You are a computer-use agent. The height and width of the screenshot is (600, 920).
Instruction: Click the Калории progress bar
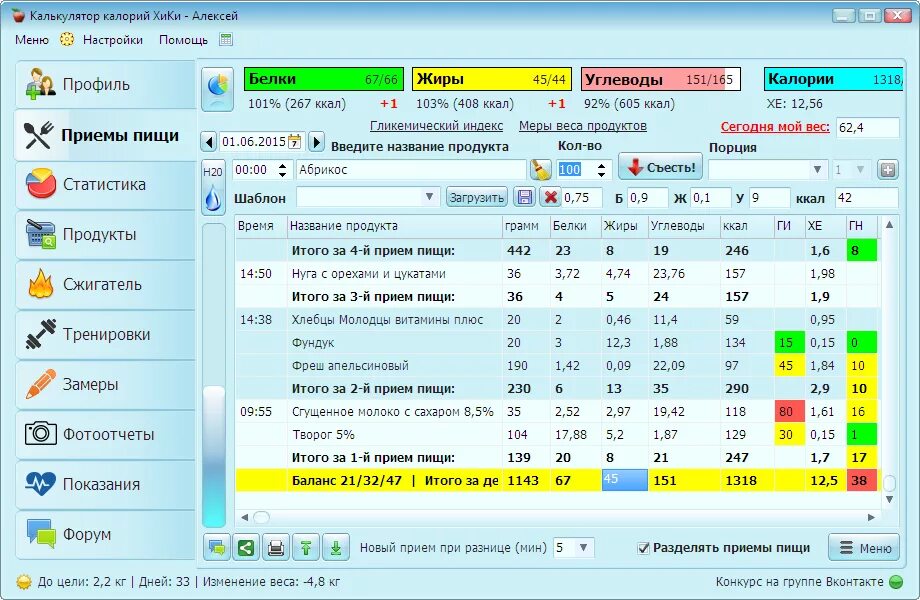[833, 79]
